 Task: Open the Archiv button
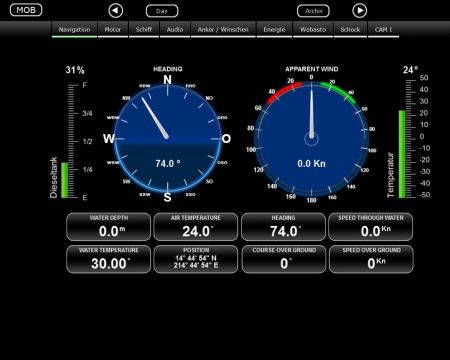[313, 11]
